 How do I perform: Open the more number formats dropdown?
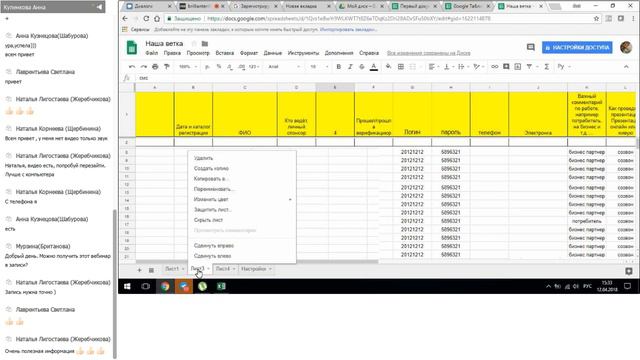(x=254, y=67)
